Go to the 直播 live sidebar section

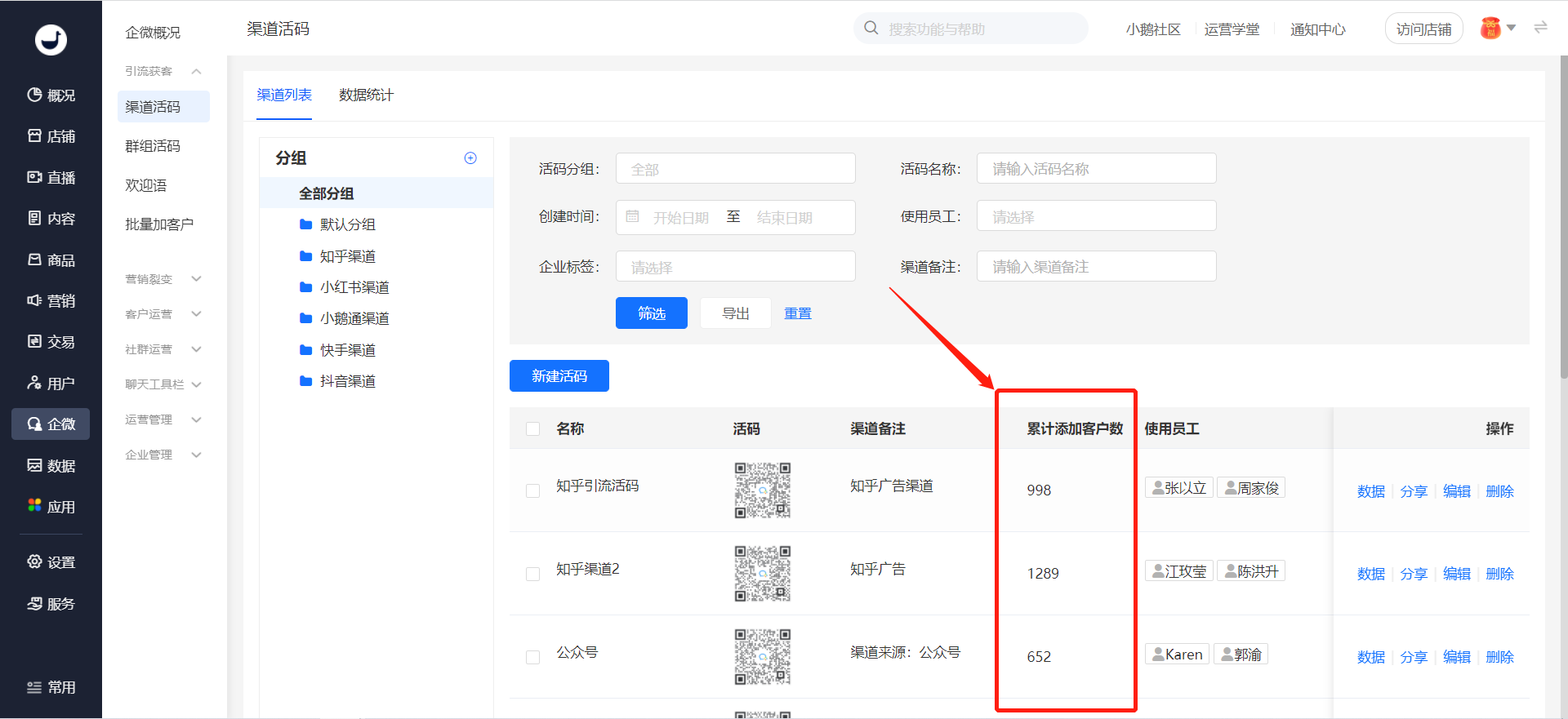[x=51, y=178]
